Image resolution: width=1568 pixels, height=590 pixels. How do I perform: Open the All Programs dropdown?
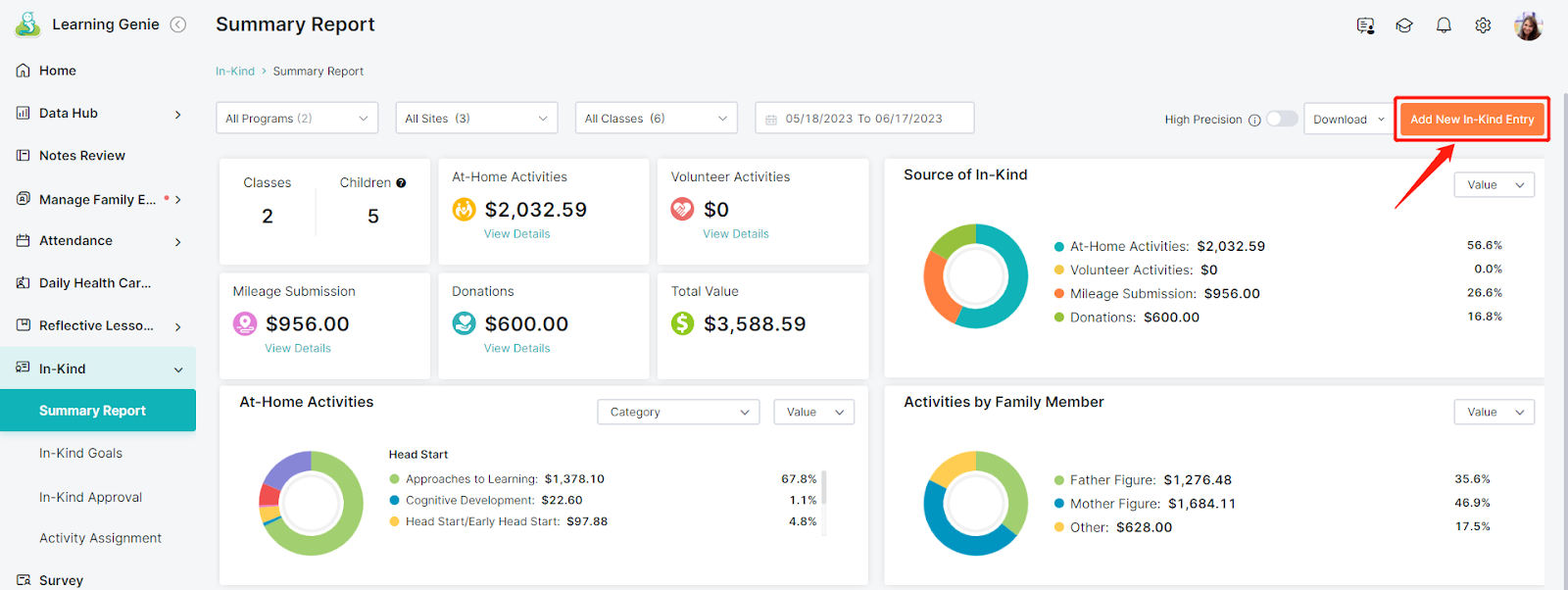pyautogui.click(x=297, y=118)
